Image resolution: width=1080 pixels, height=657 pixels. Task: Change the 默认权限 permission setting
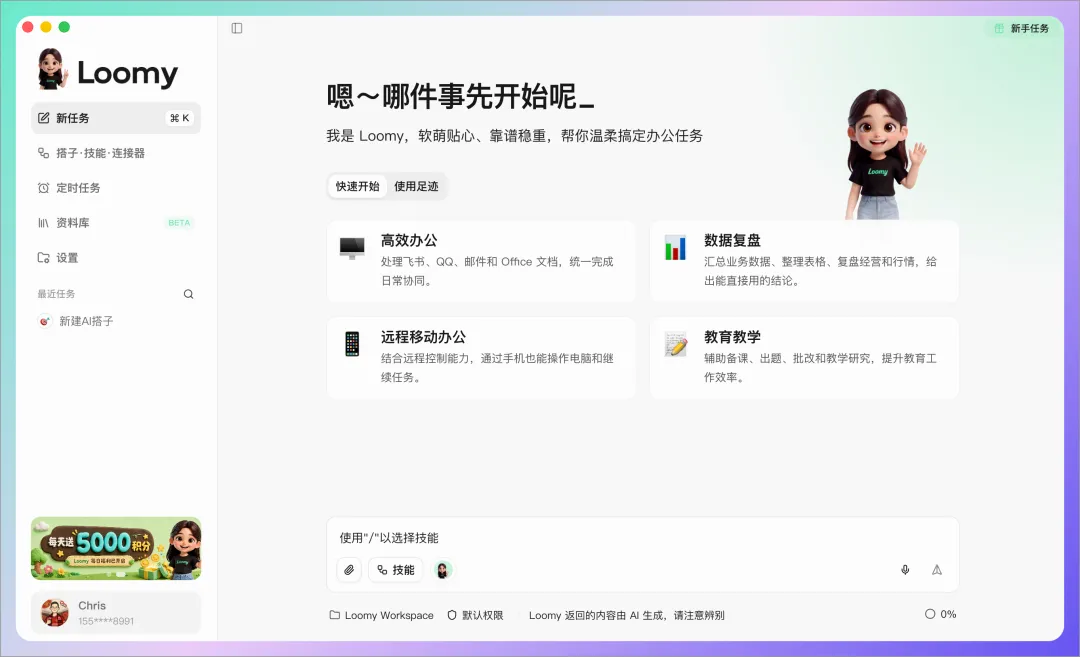(475, 615)
